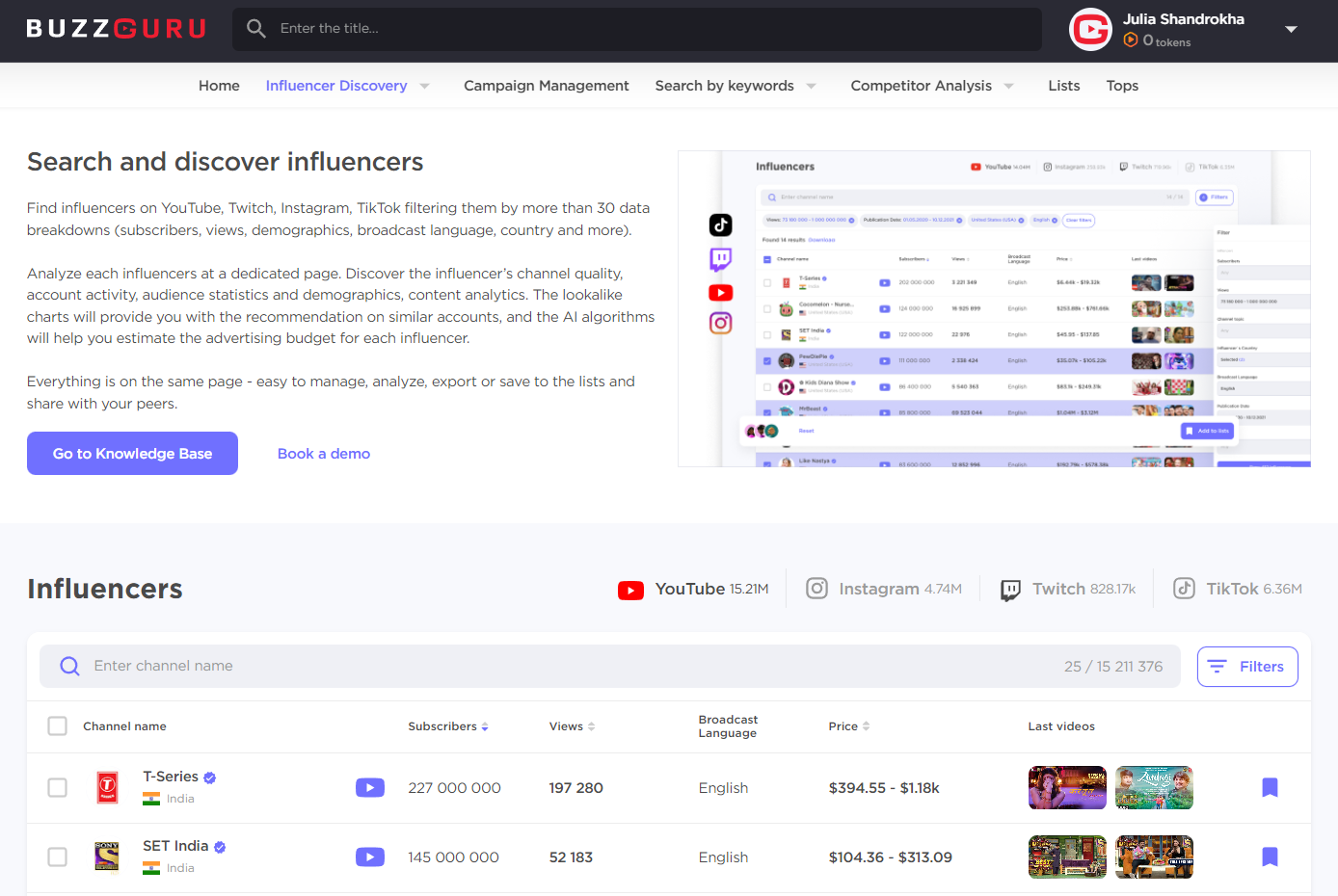Open SET India channel name link
Image resolution: width=1338 pixels, height=896 pixels.
click(175, 846)
